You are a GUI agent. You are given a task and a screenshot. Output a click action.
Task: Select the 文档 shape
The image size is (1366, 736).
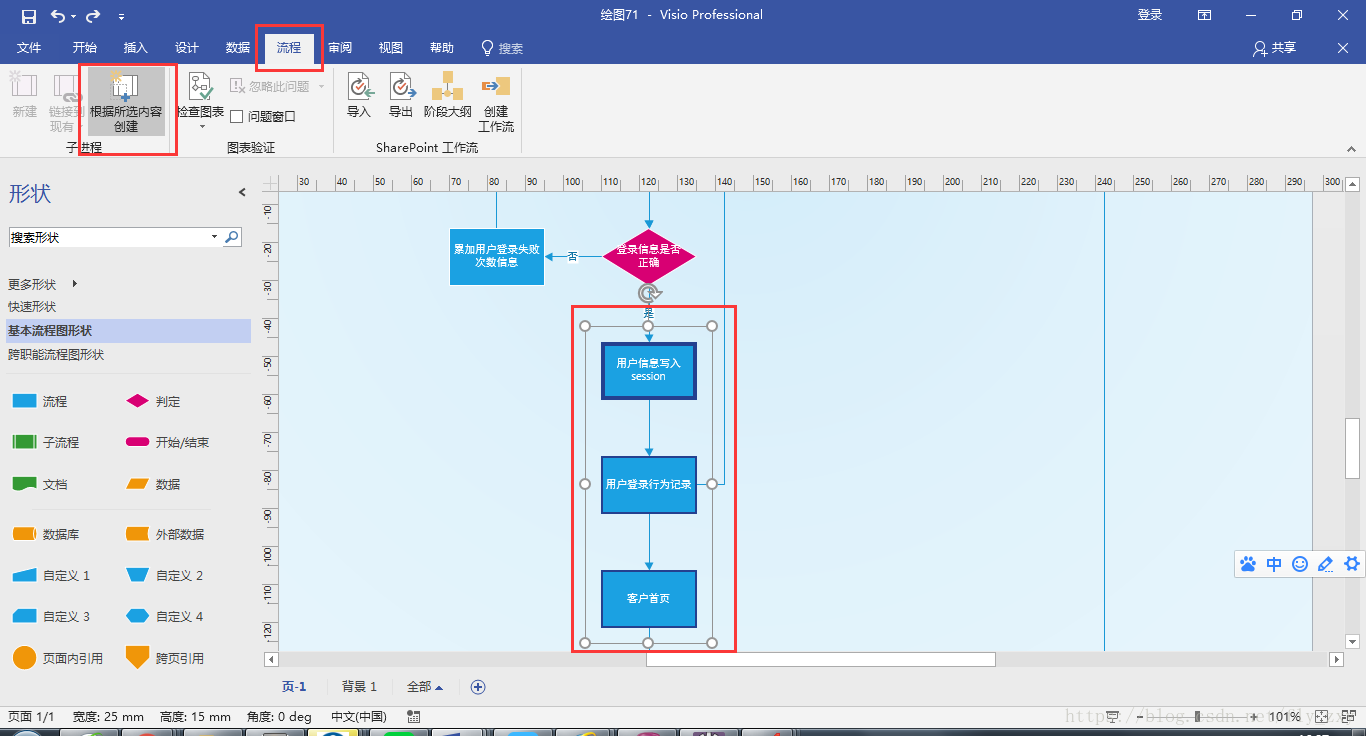[40, 484]
